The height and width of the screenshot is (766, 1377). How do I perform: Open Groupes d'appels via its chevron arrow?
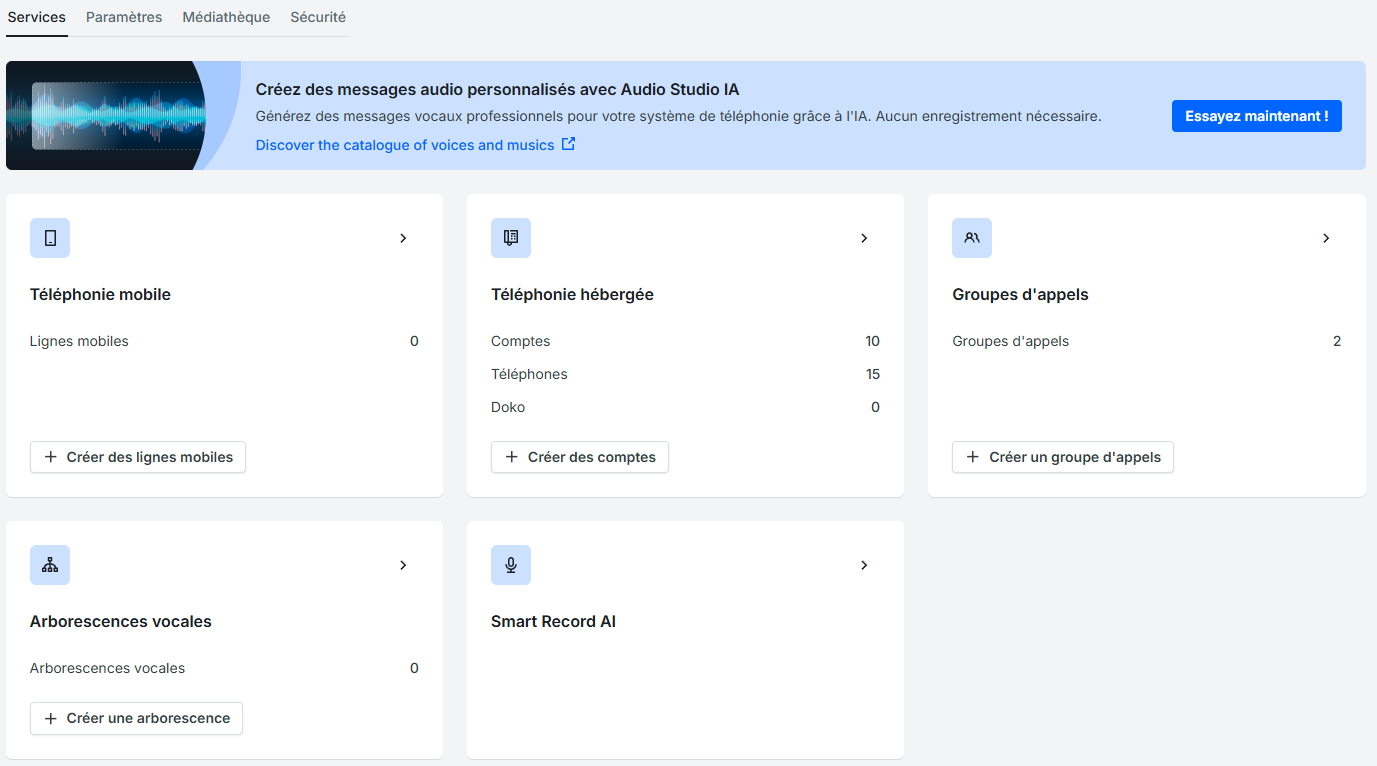[x=1326, y=238]
